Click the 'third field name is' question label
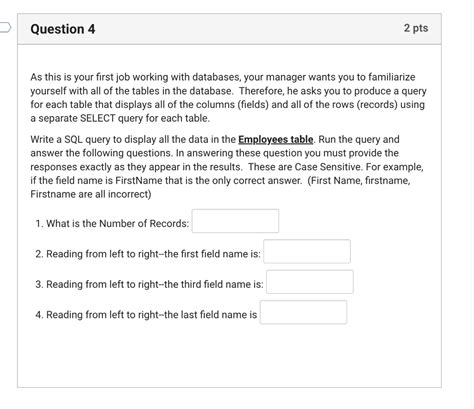474x409 pixels. point(149,284)
